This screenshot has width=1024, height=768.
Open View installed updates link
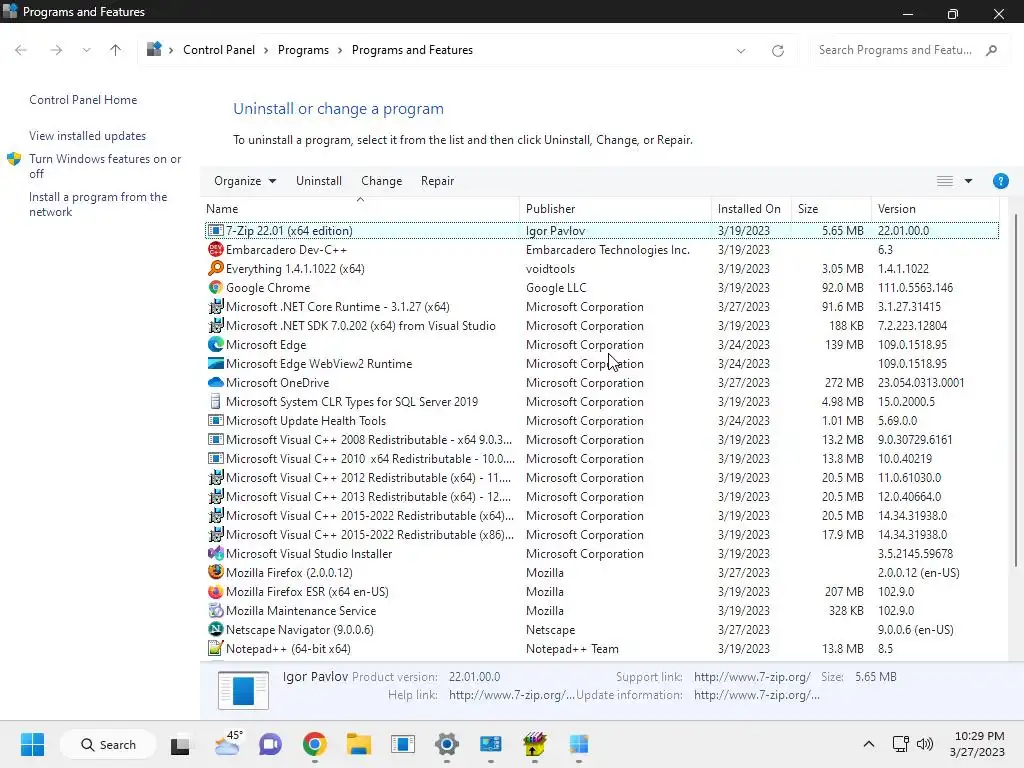click(88, 136)
